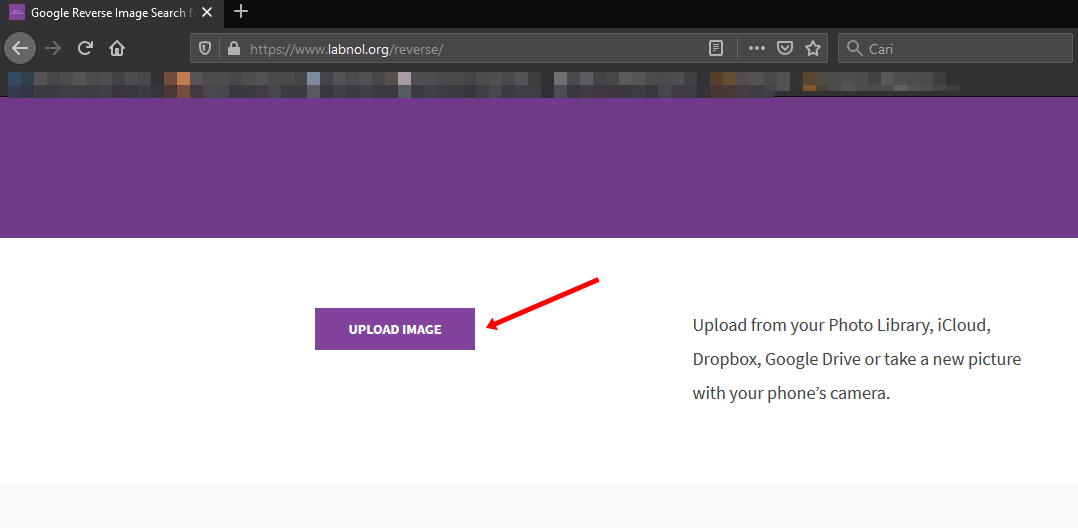The image size is (1078, 528).
Task: Save this page to Pocket
Action: (784, 48)
